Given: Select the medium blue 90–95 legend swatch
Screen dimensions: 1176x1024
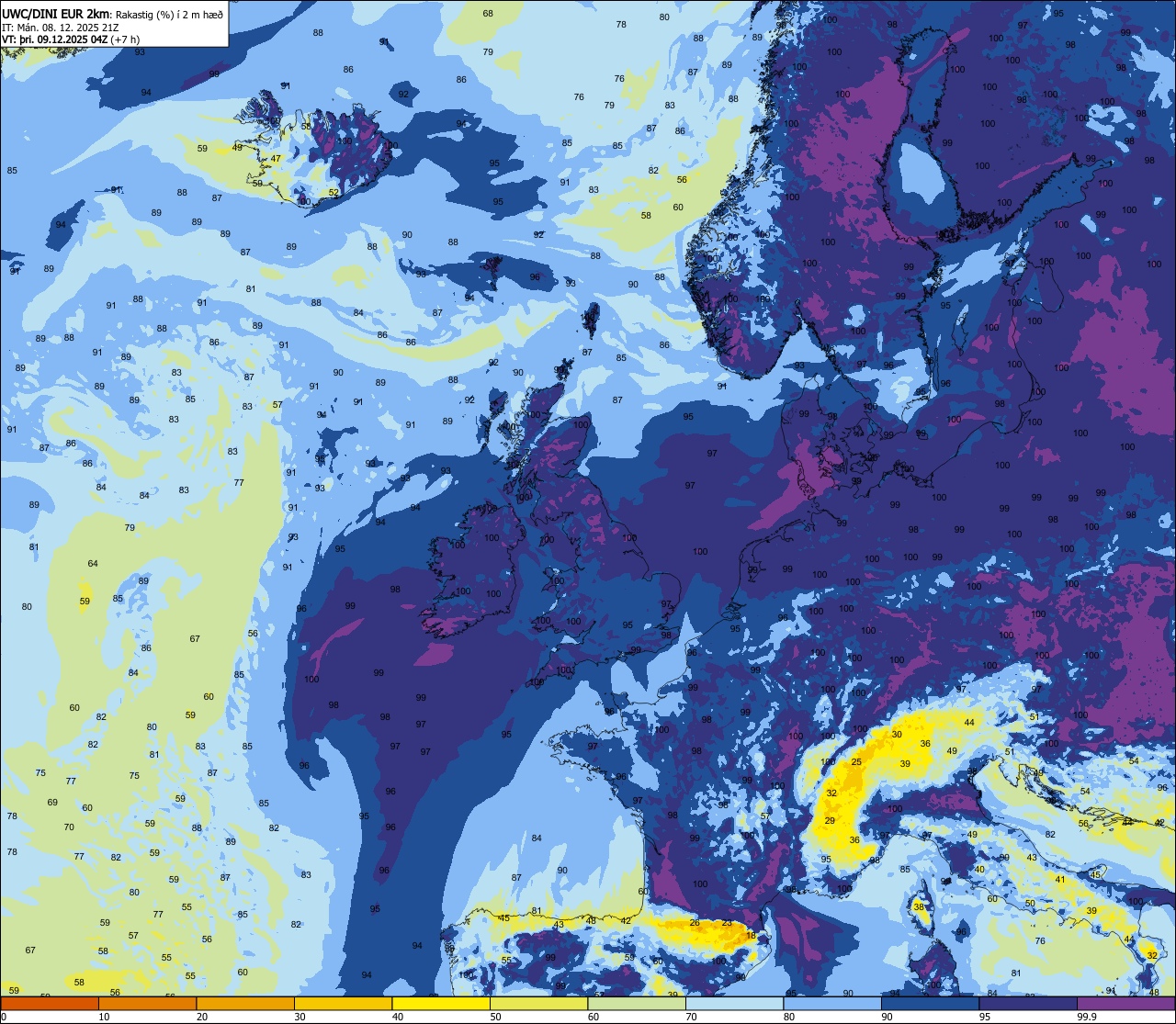Looking at the screenshot, I should point(930,1003).
